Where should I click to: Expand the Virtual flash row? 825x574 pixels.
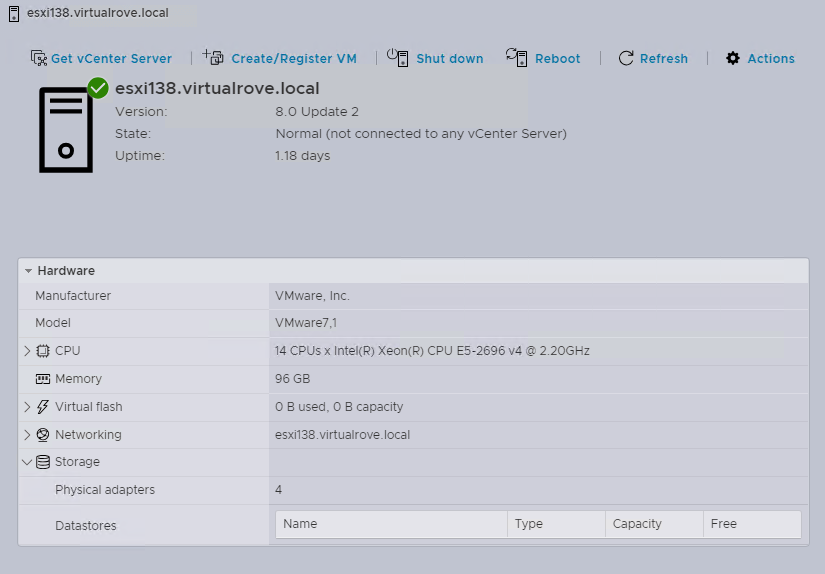[27, 407]
